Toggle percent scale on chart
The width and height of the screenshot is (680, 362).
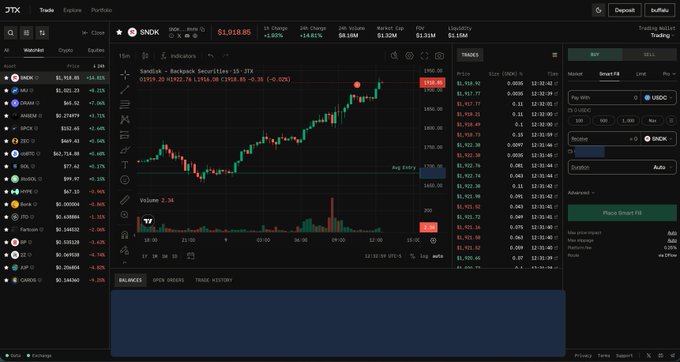pos(412,256)
